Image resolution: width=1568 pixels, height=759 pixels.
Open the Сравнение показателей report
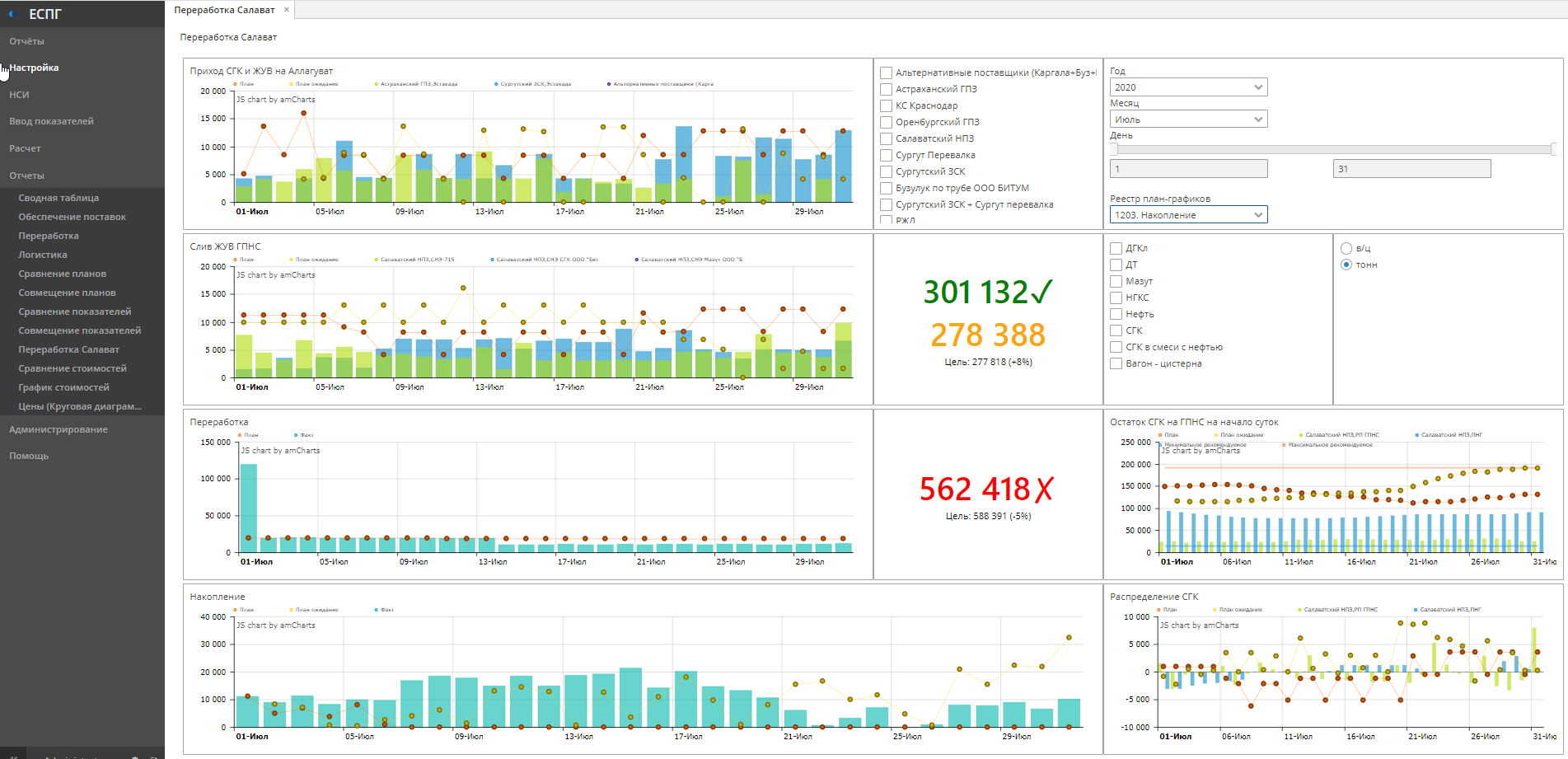[75, 312]
